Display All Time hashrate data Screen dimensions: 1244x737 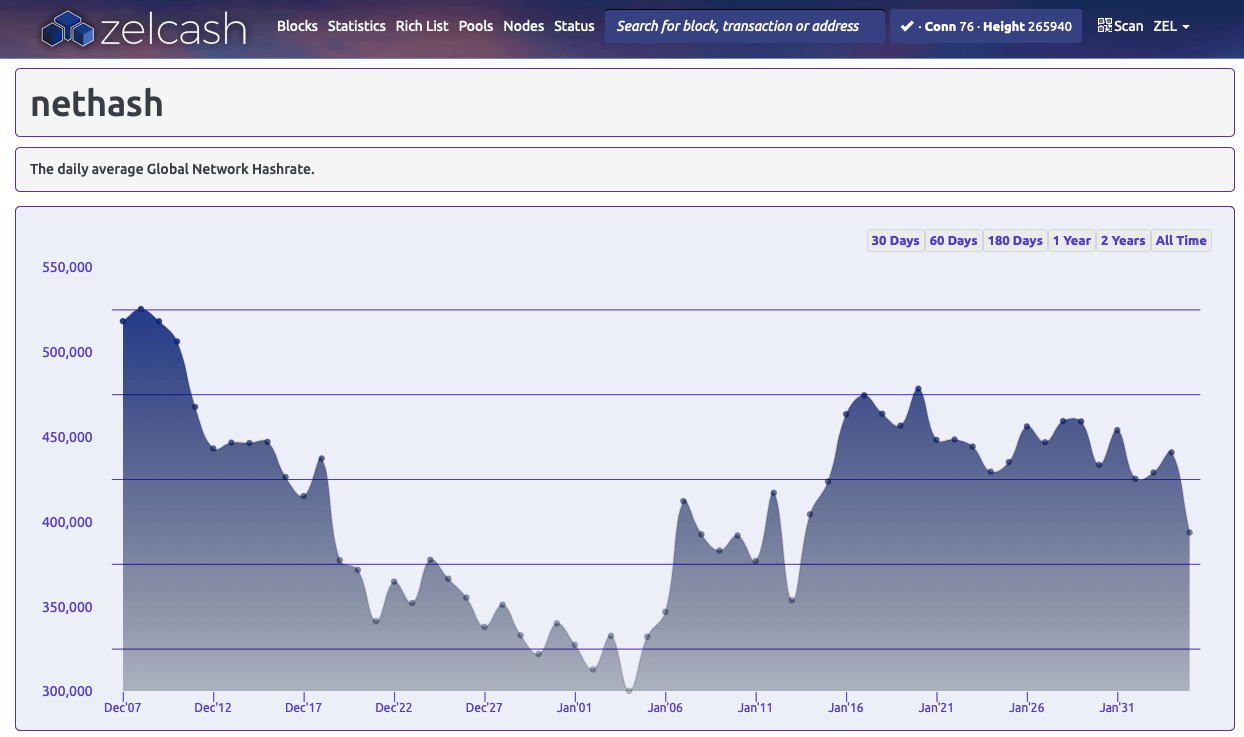[1181, 241]
